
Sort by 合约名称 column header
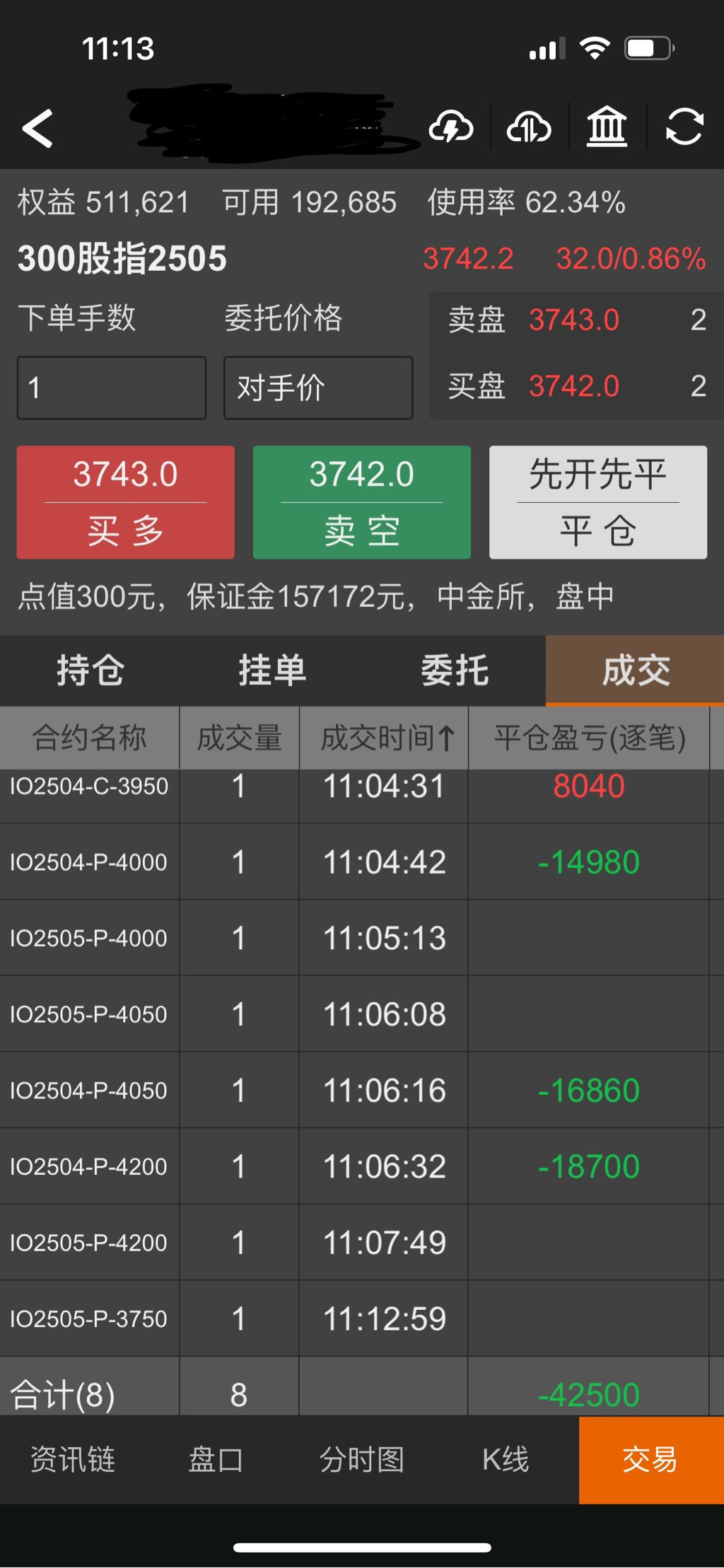pyautogui.click(x=90, y=738)
